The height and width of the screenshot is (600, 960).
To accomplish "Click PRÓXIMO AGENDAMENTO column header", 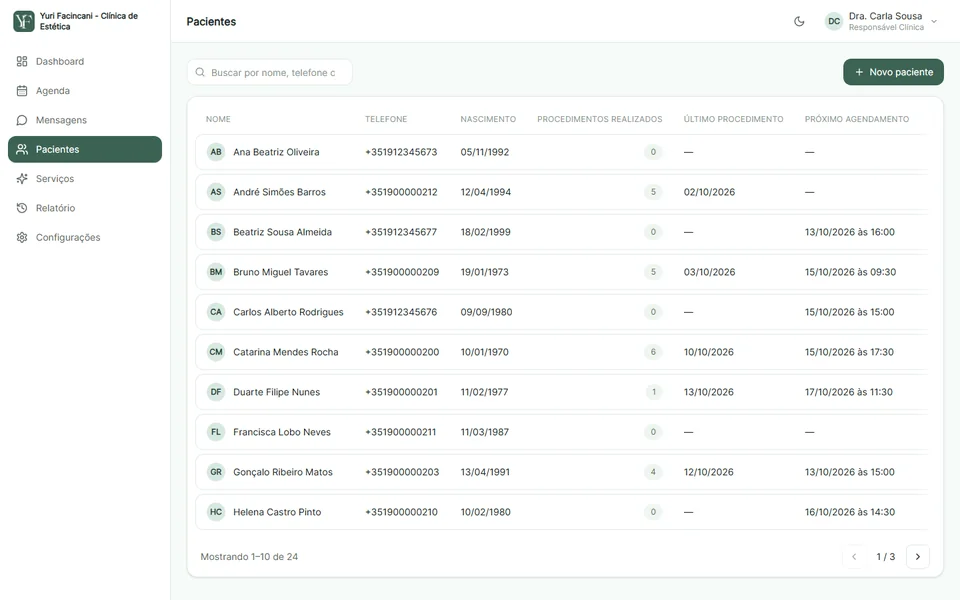I will pos(857,119).
